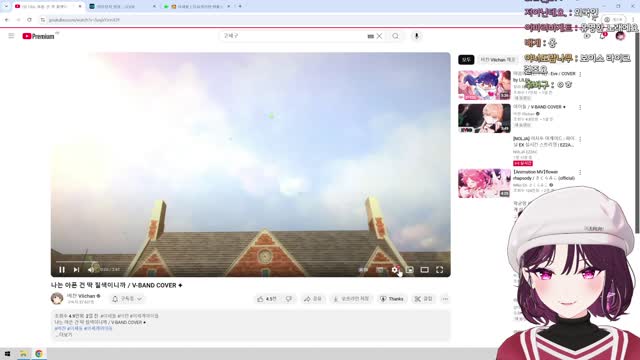Open subscription notification bell dropdown
The image size is (640, 360).
pos(127,299)
